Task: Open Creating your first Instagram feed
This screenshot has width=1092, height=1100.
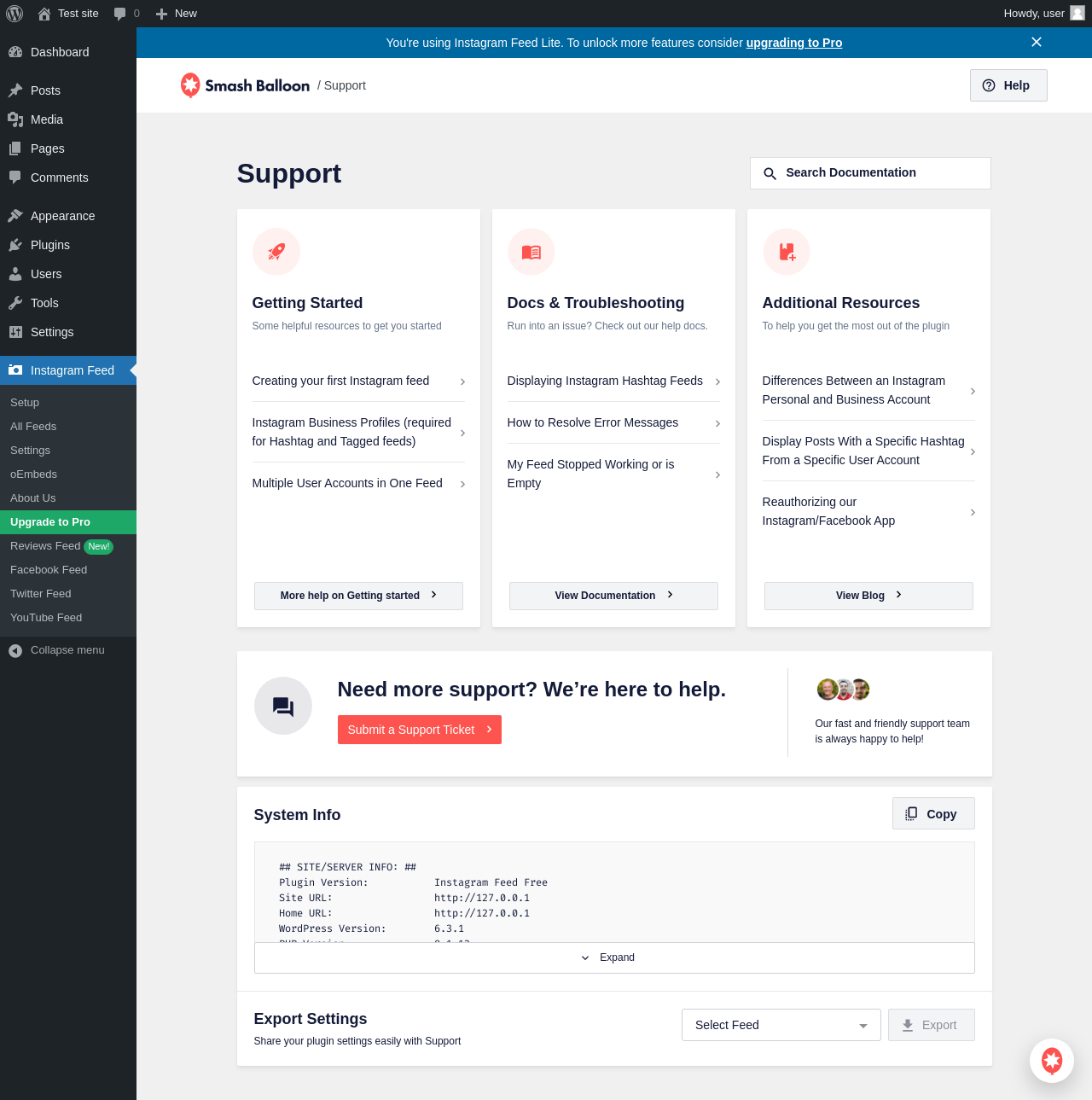Action: point(358,381)
